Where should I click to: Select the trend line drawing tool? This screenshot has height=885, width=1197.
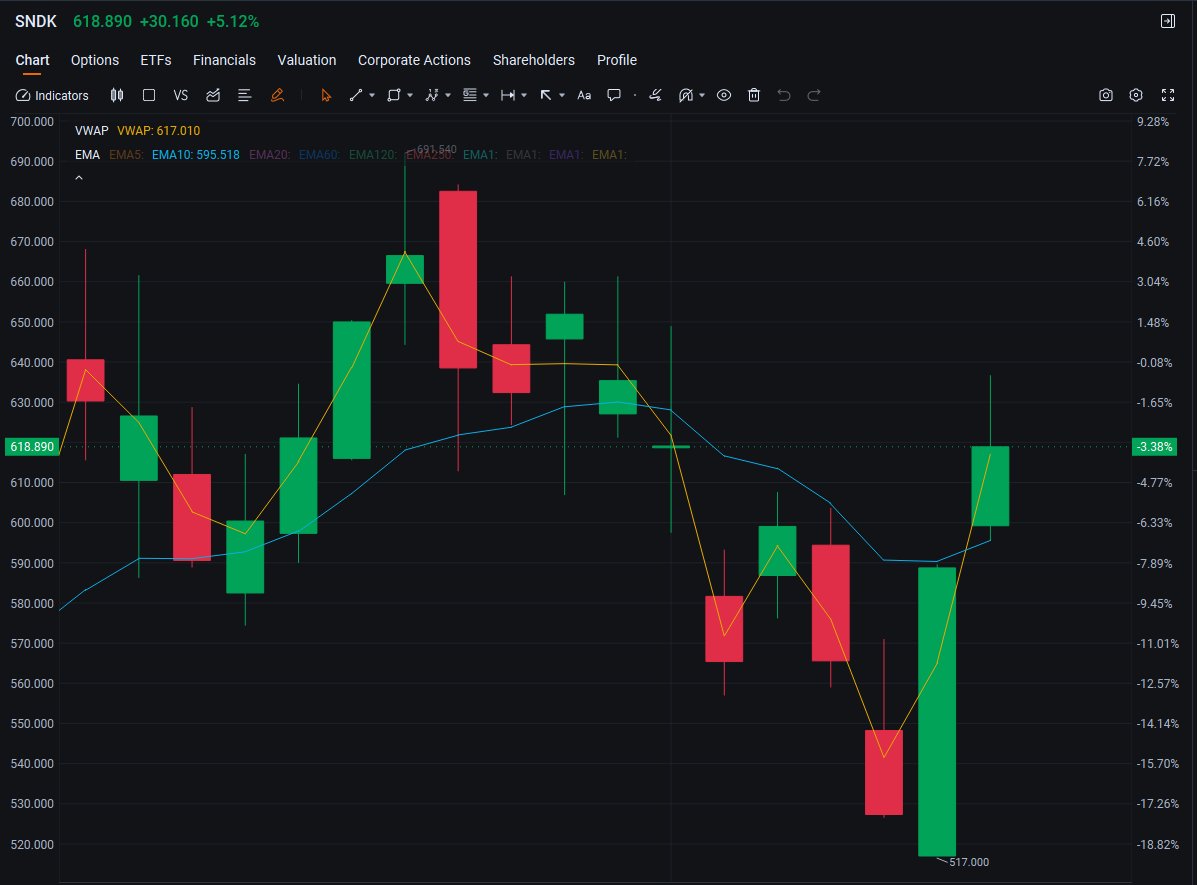(x=354, y=95)
